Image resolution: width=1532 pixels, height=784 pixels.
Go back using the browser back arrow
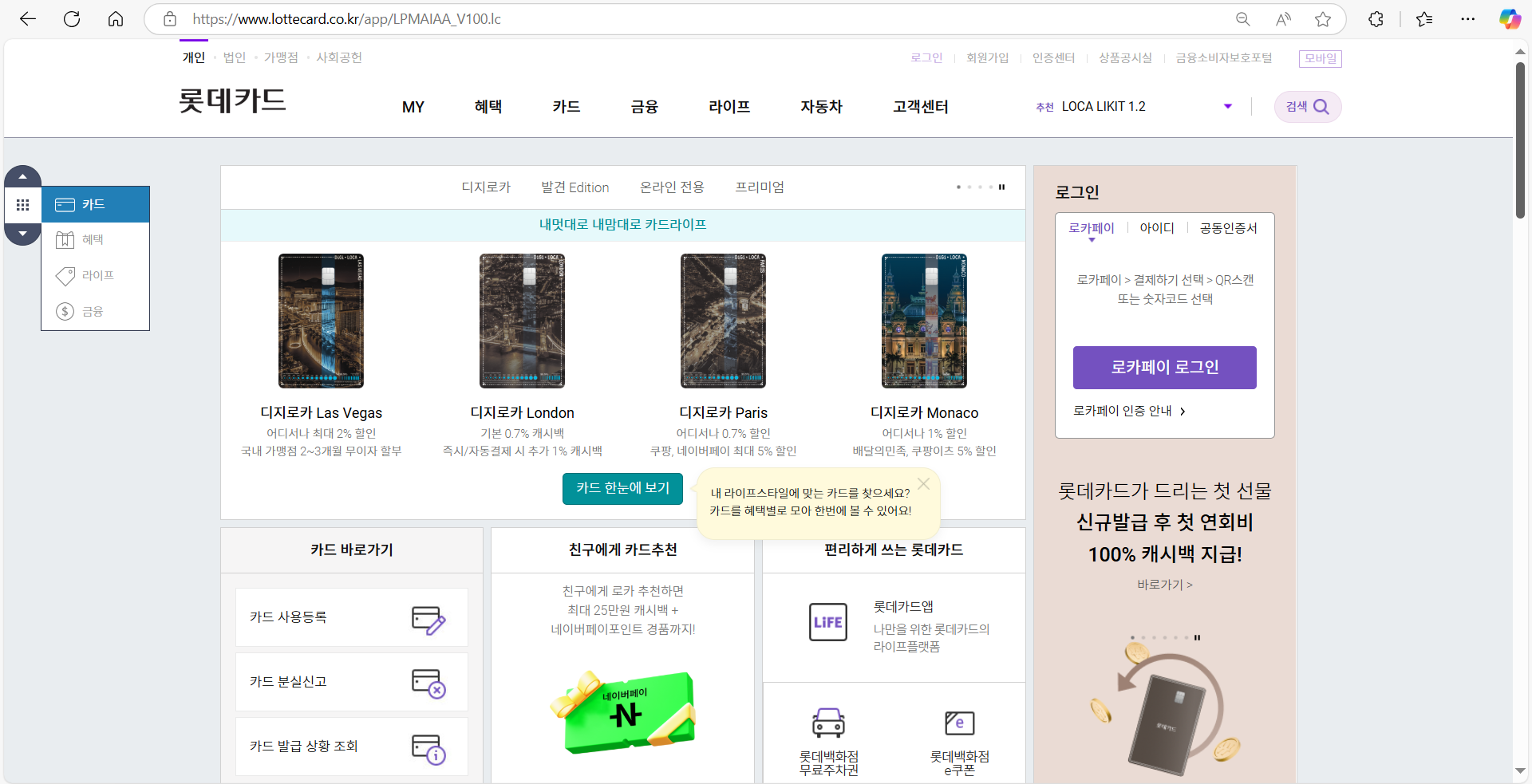tap(28, 19)
